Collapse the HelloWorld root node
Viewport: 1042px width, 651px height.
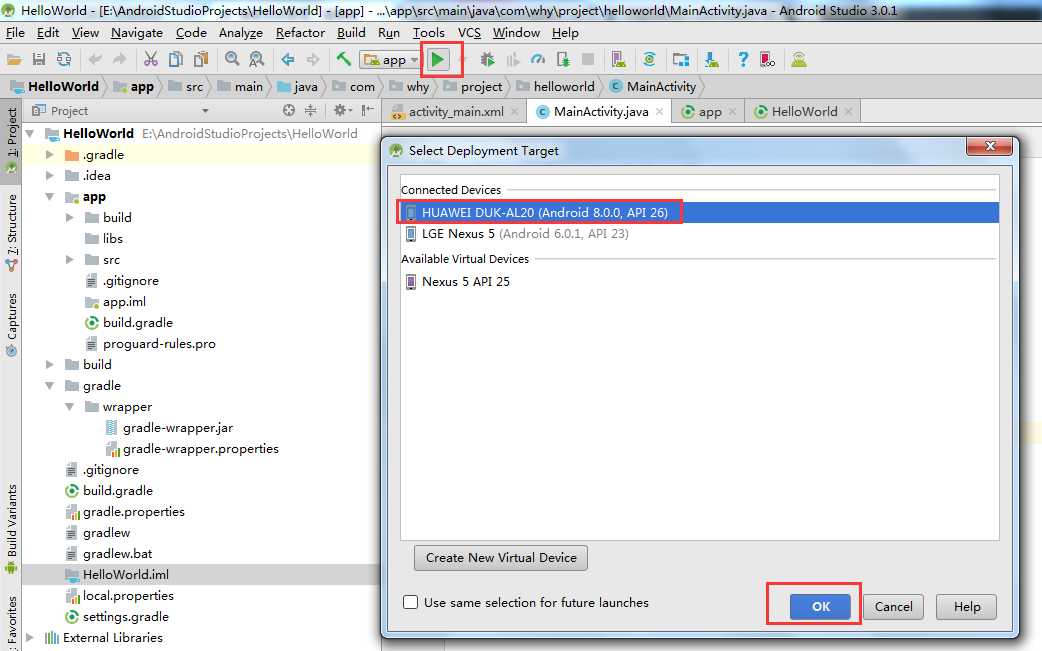(x=30, y=134)
